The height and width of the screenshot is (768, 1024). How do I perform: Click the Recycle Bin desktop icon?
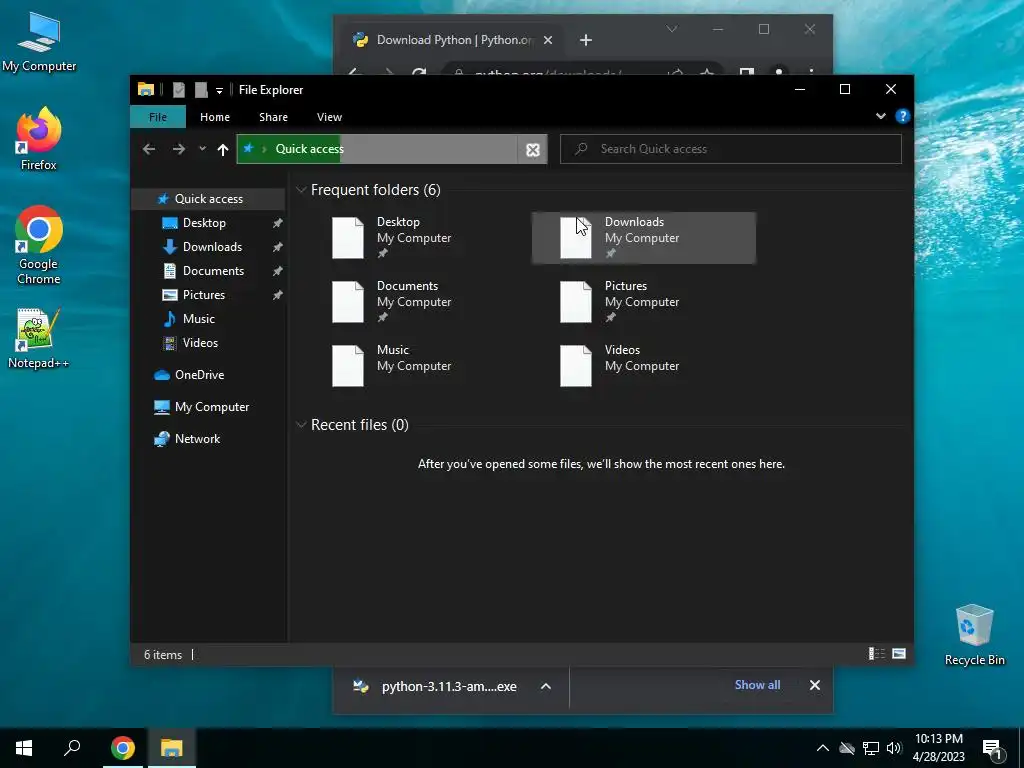click(974, 634)
